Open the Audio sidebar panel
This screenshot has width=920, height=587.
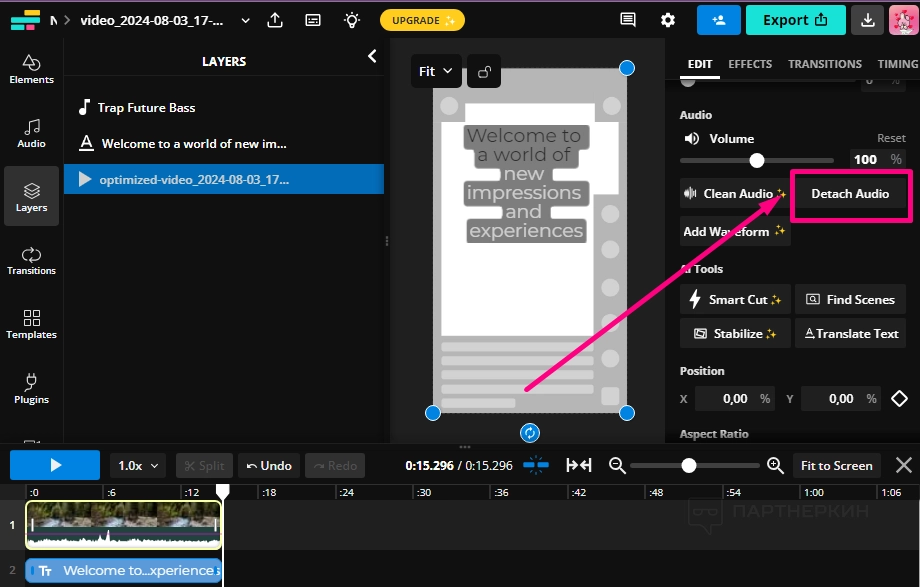31,132
